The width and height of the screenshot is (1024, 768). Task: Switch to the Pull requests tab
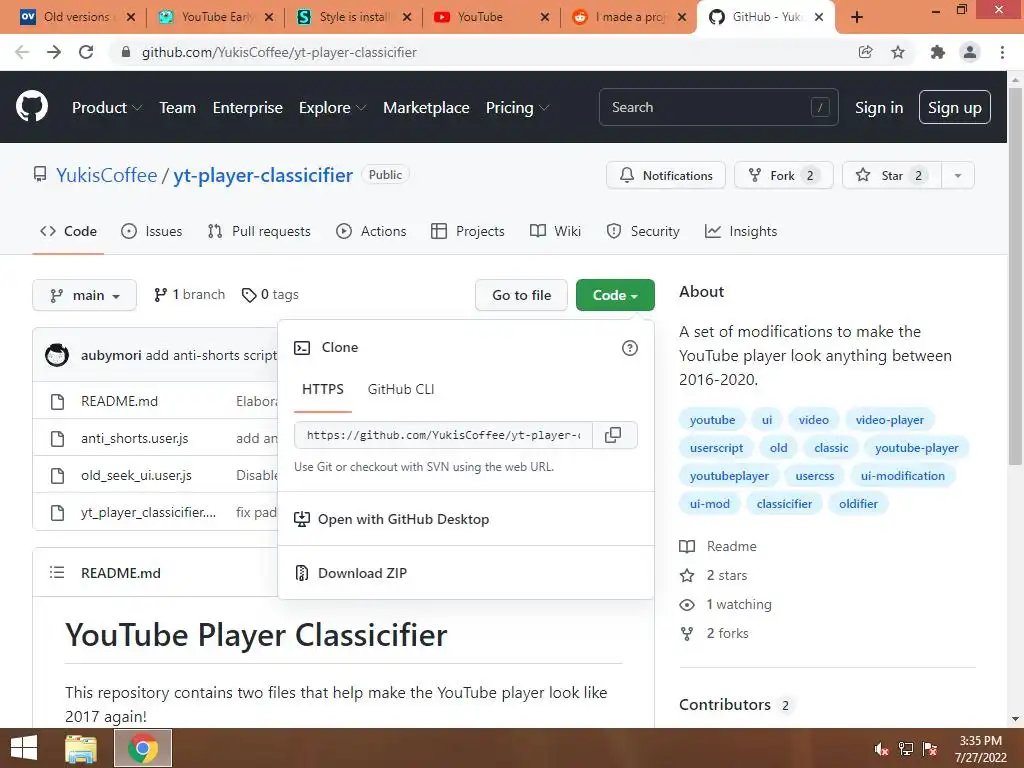[259, 231]
